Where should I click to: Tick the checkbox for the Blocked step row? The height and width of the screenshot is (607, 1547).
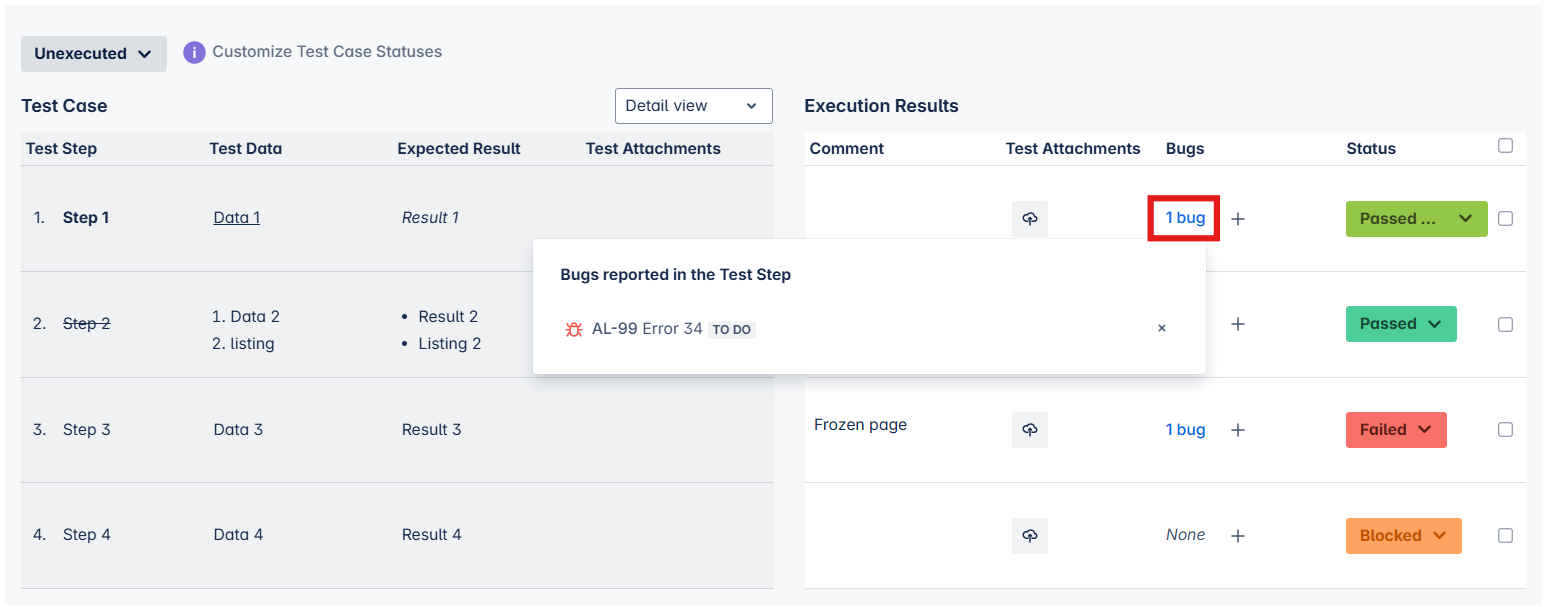coord(1506,536)
